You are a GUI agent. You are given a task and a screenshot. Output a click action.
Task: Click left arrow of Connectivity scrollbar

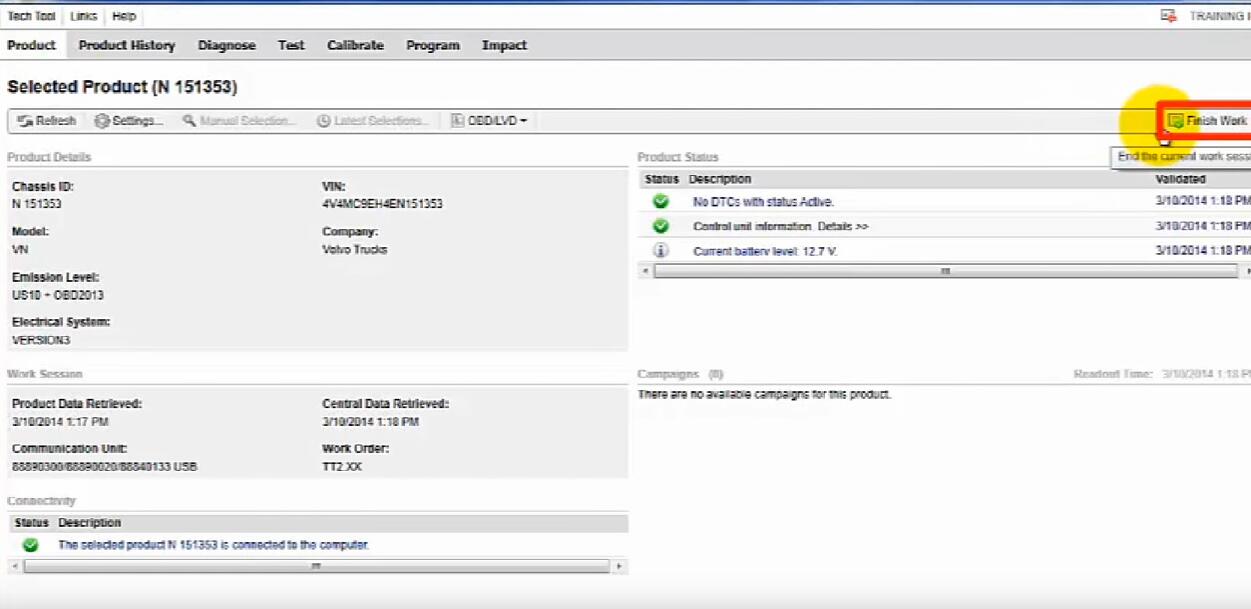(x=14, y=566)
